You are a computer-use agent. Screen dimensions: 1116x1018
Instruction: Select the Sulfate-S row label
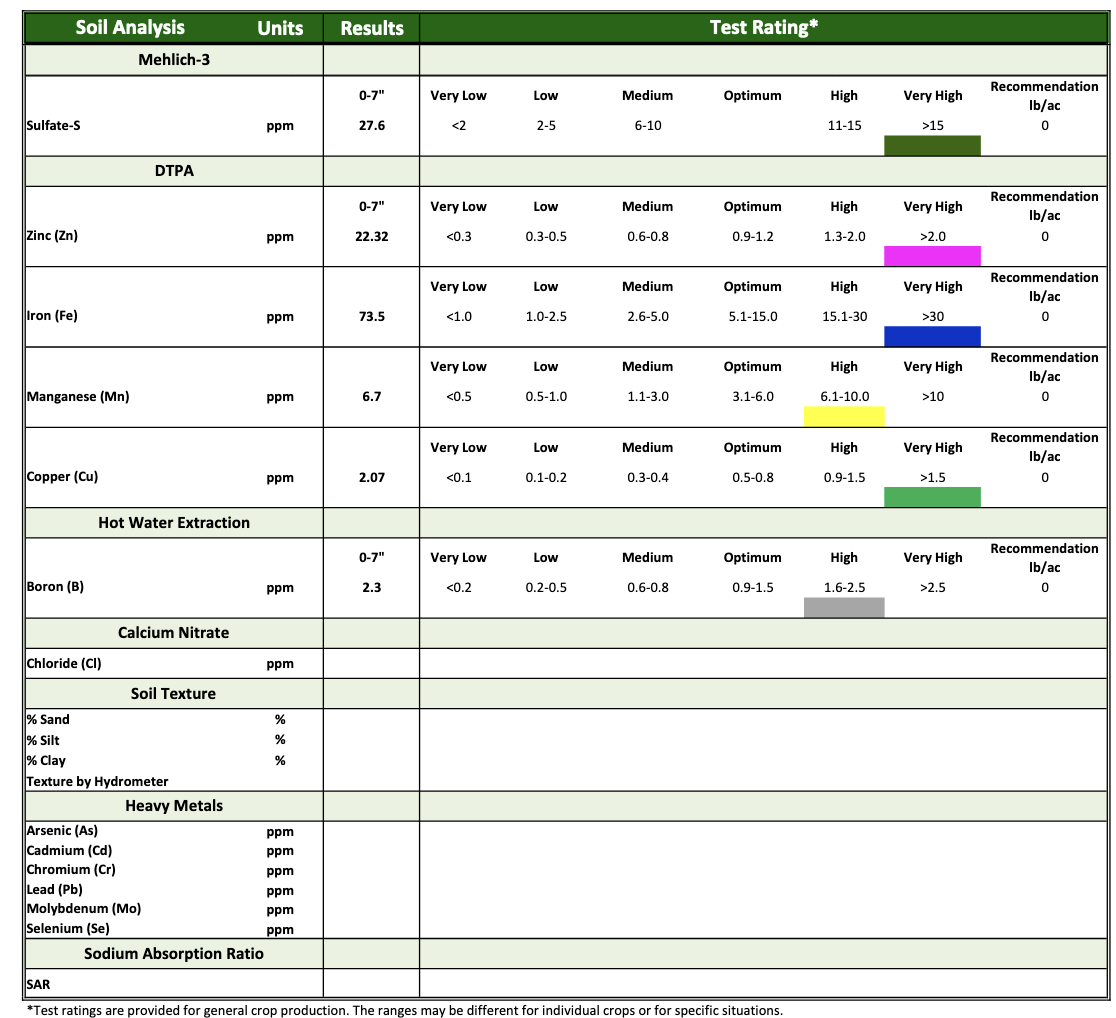click(x=53, y=125)
